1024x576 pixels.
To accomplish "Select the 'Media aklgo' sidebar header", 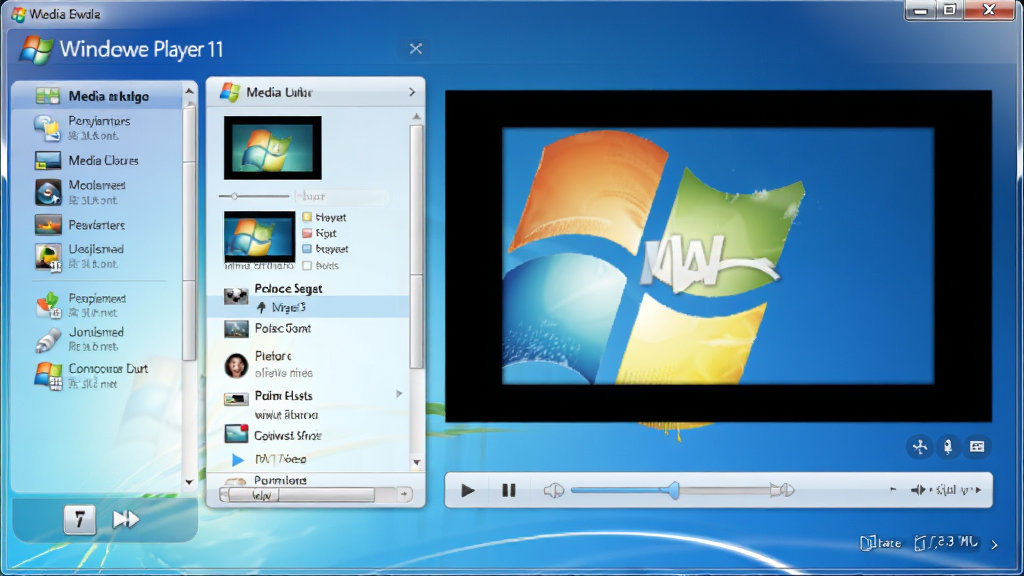I will (98, 96).
